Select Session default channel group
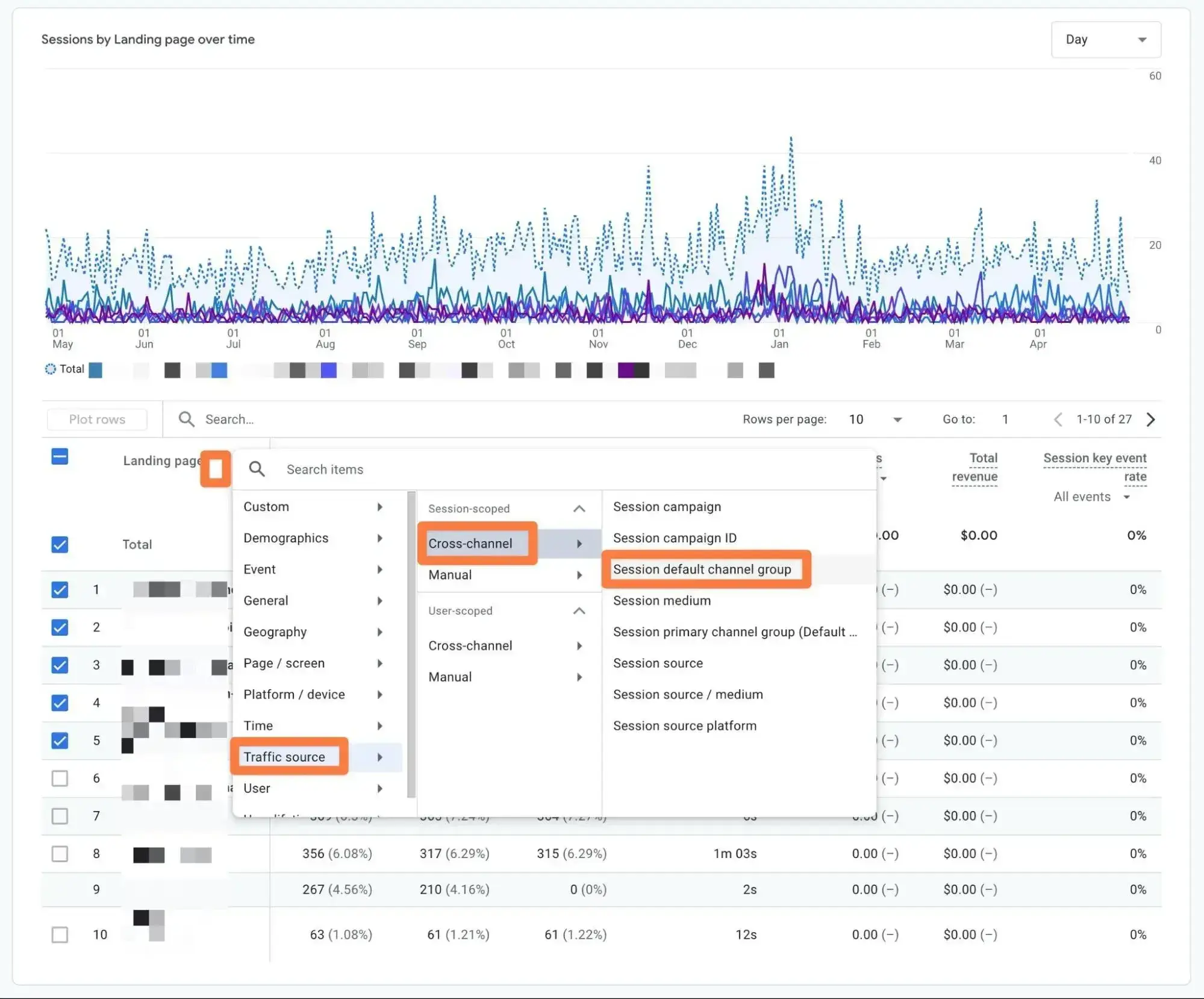1204x999 pixels. (x=706, y=569)
